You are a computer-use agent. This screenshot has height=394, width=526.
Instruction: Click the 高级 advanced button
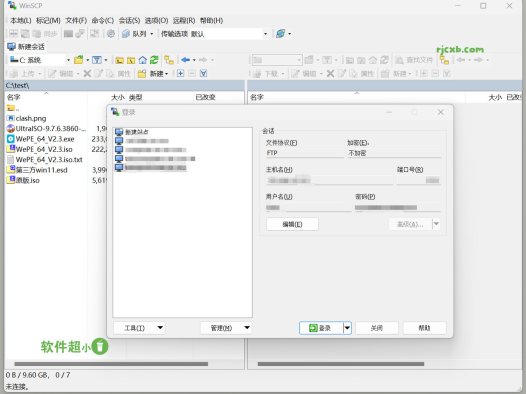[x=411, y=224]
